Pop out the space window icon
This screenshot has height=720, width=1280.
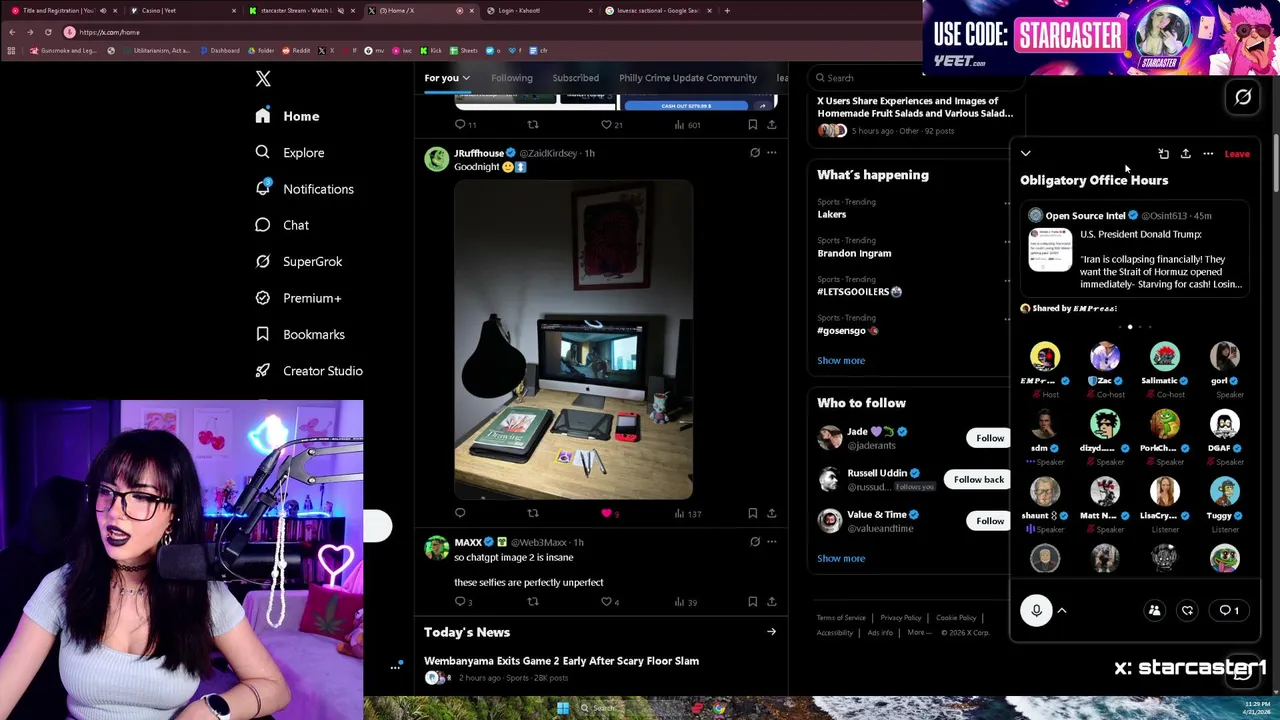1163,154
